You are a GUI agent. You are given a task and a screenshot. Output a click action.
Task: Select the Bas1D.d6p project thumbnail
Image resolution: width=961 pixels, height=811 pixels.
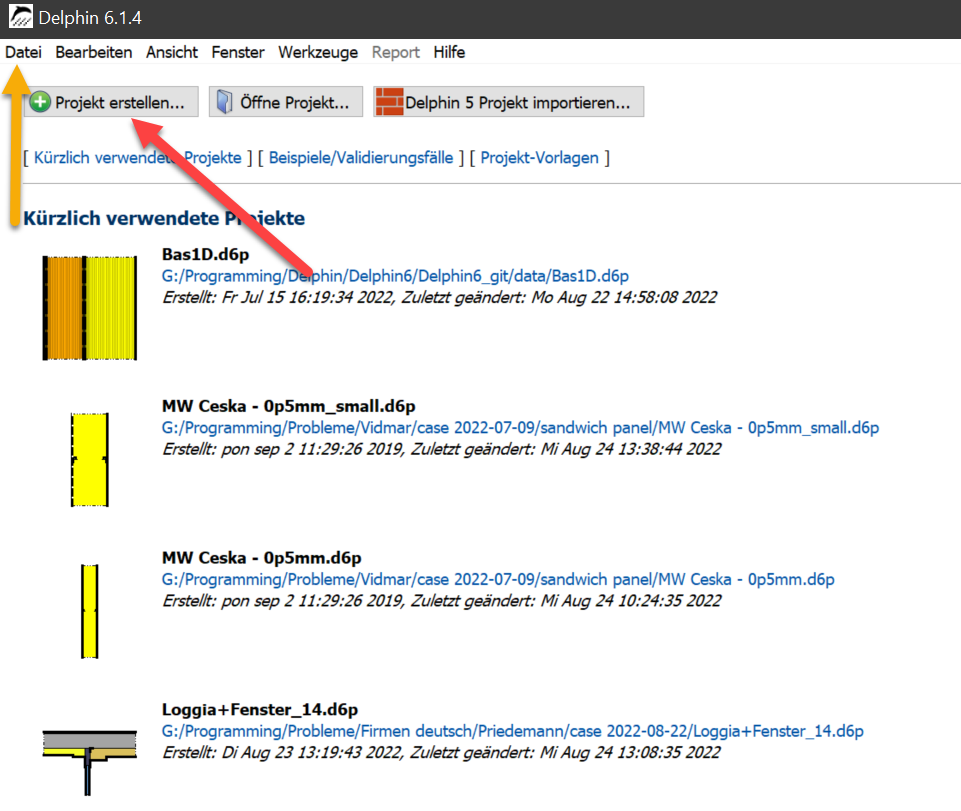pyautogui.click(x=89, y=308)
